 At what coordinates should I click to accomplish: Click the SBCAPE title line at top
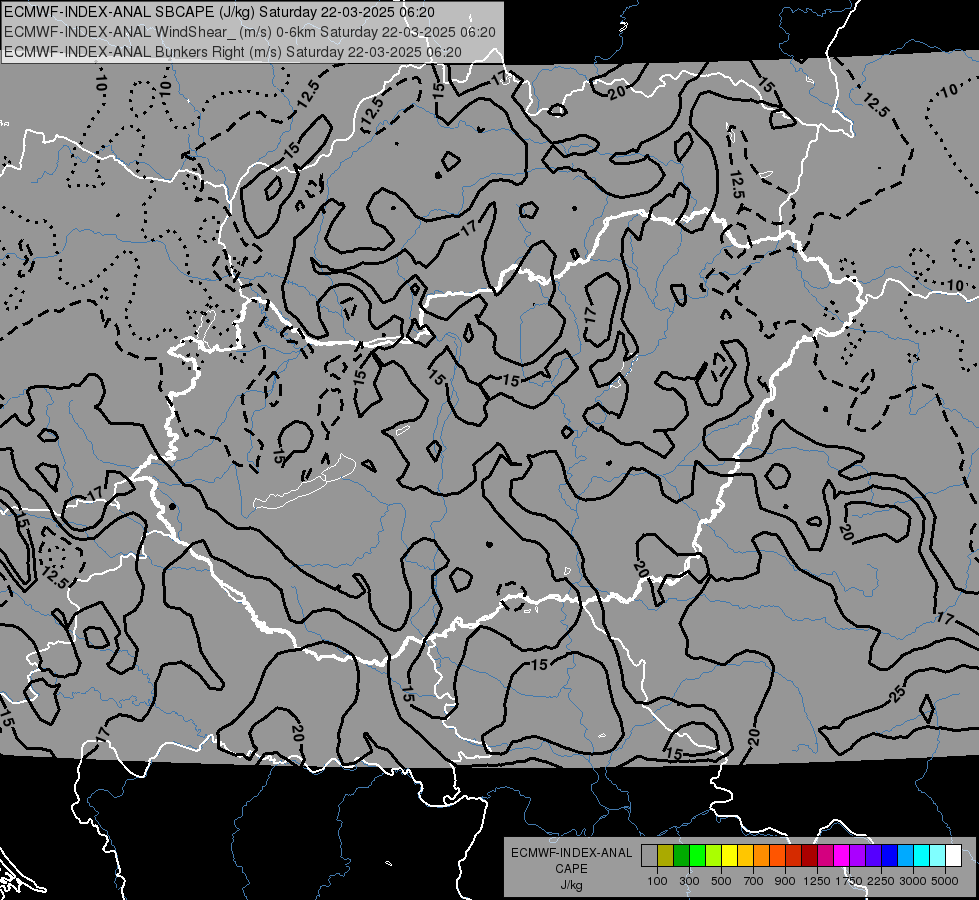click(x=220, y=12)
